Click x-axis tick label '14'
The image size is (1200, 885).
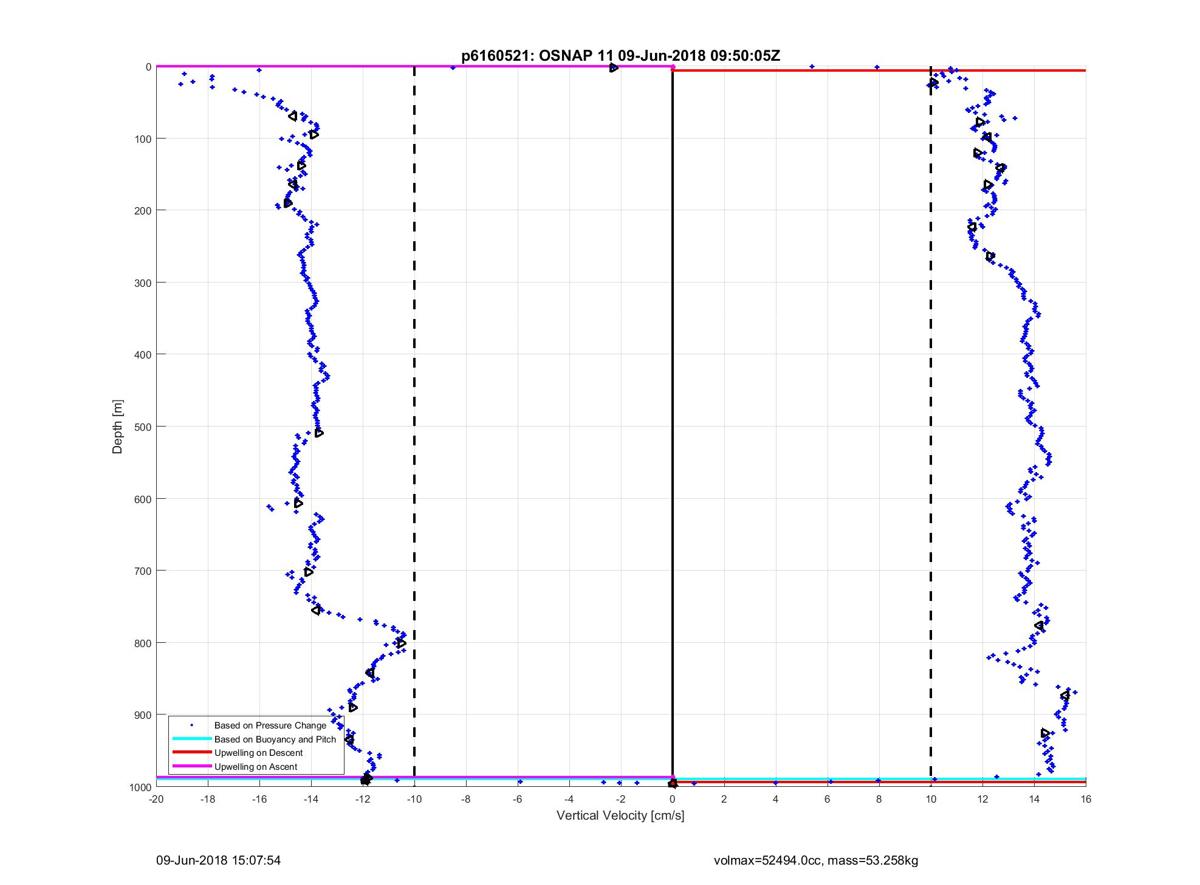(x=1034, y=799)
